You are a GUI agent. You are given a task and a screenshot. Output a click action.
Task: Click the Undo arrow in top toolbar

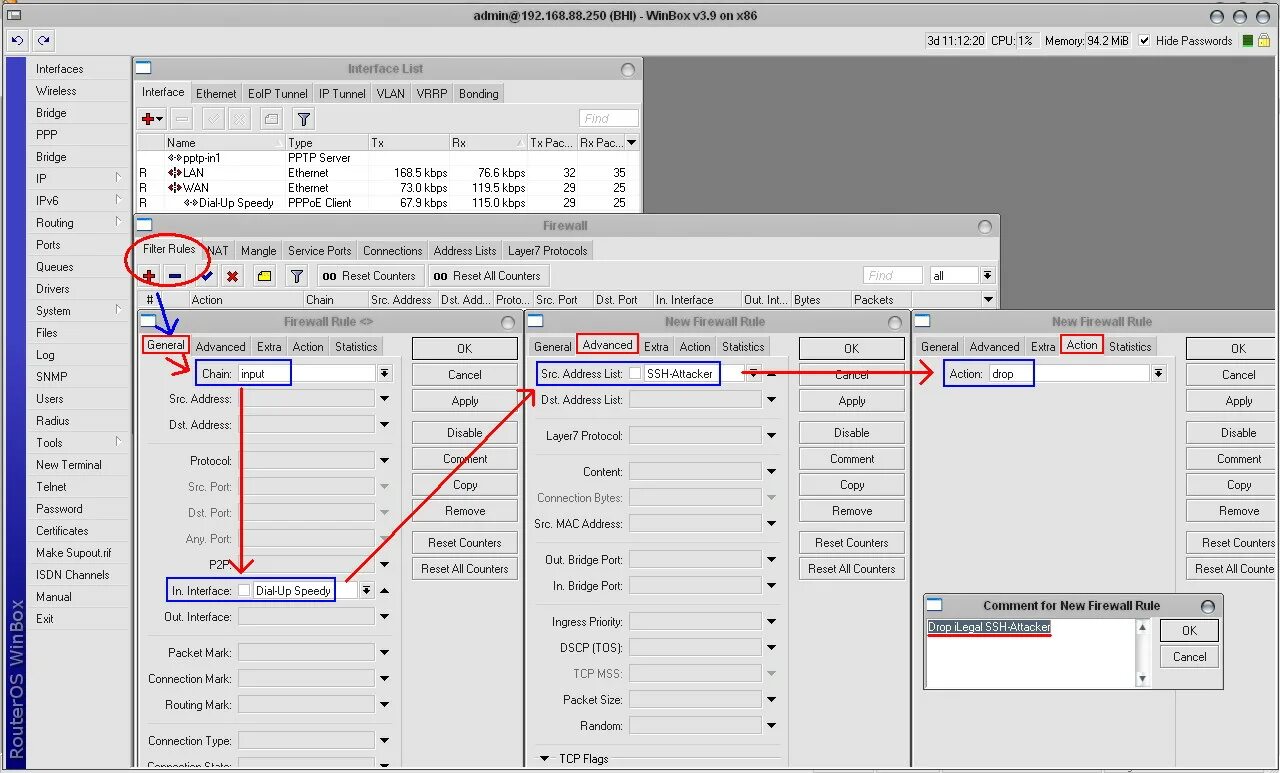tap(17, 40)
